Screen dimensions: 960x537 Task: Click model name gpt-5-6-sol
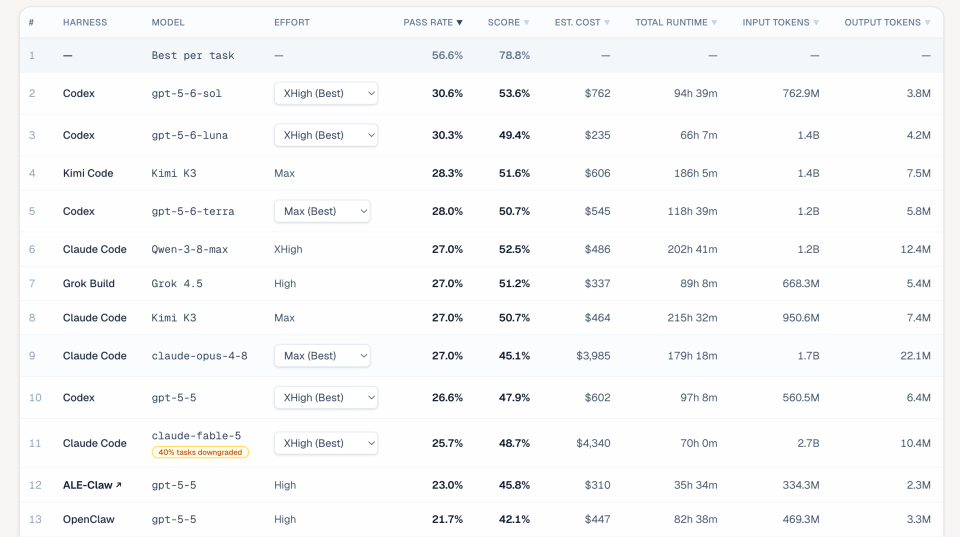tap(187, 93)
